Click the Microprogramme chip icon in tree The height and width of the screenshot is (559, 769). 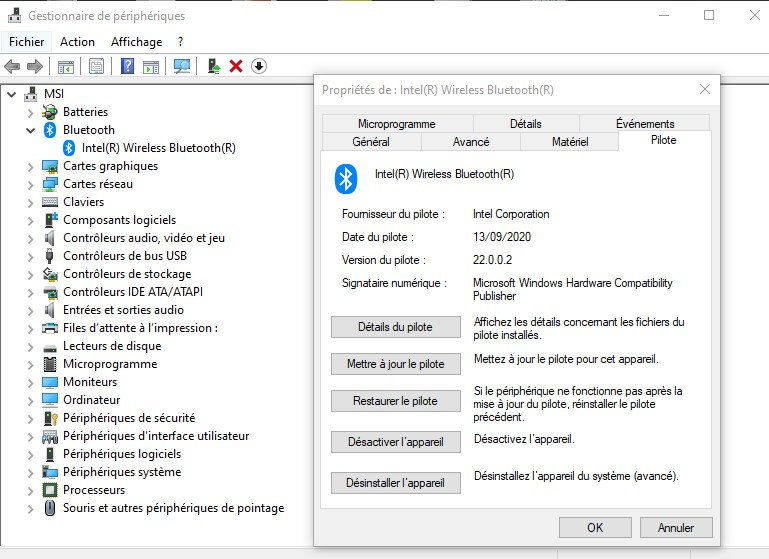50,364
